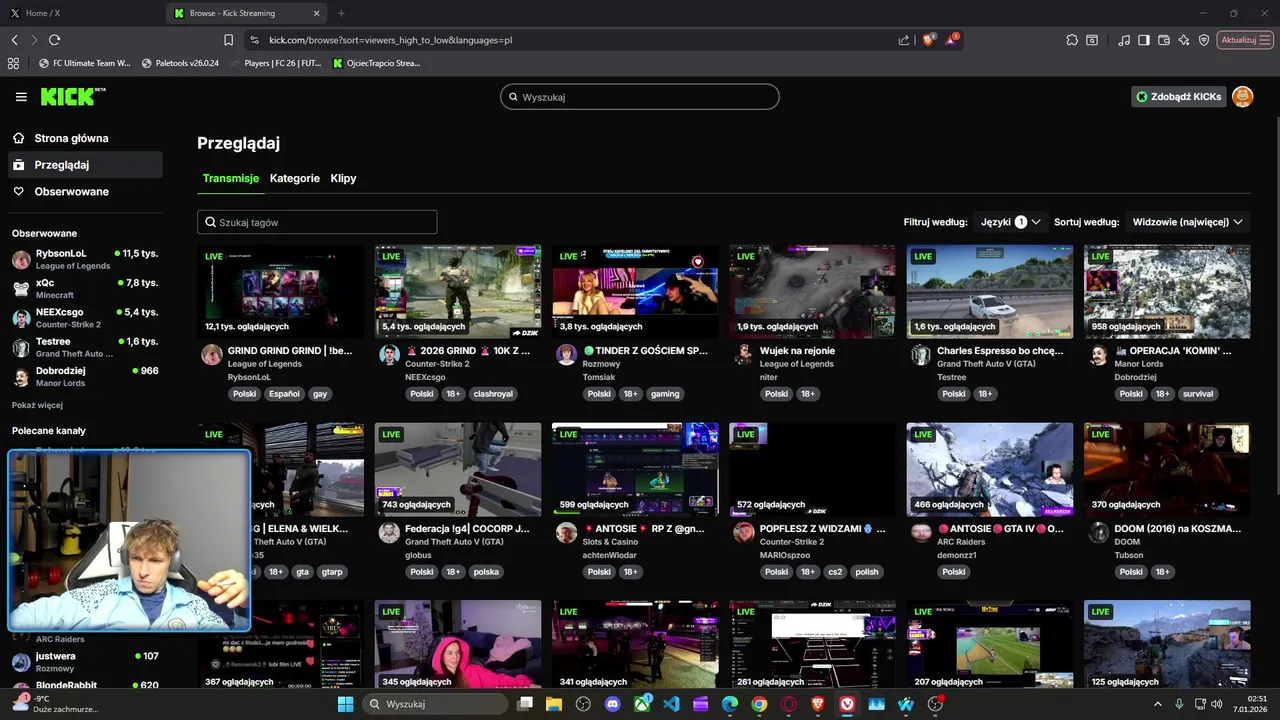
Task: Click the gaming tag on Tomsiak stream
Action: pyautogui.click(x=665, y=394)
